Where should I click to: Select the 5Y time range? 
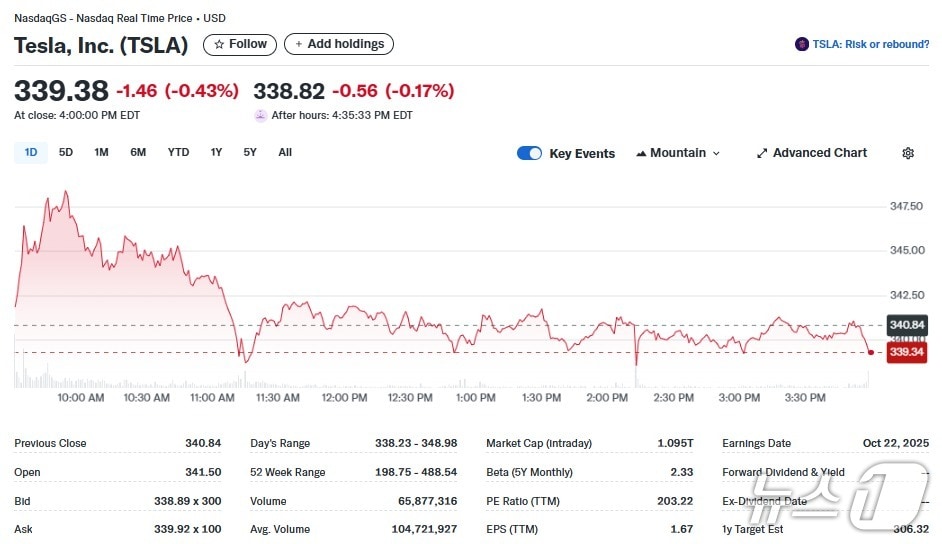tap(250, 152)
